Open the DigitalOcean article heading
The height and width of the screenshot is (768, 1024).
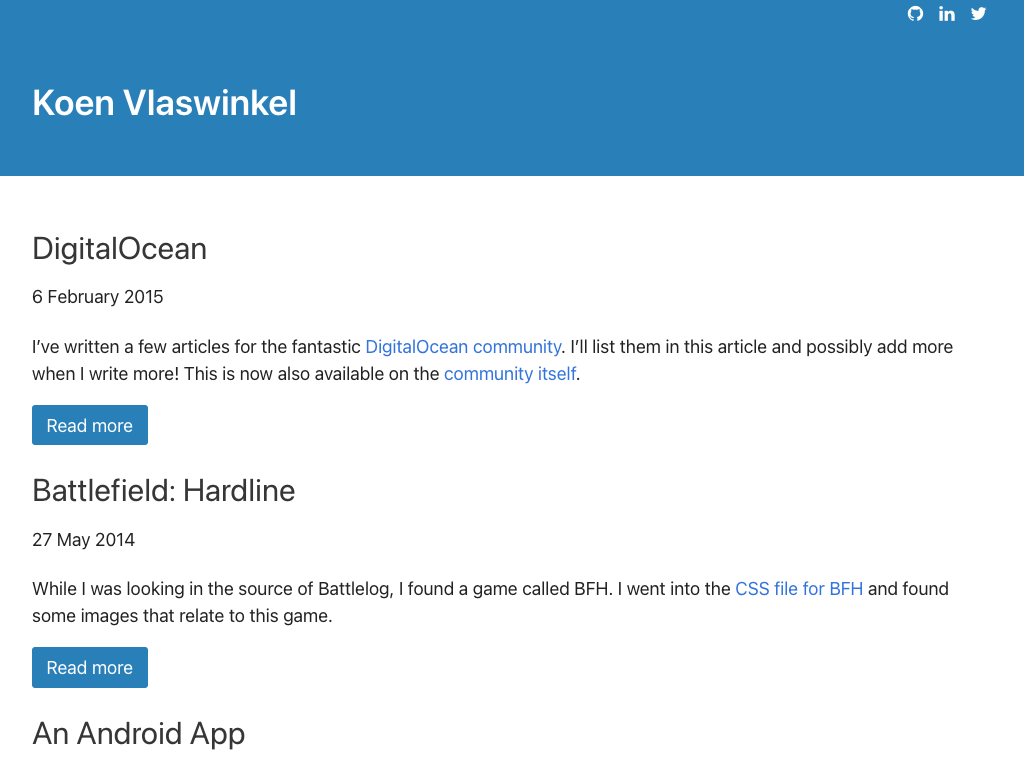[x=119, y=248]
